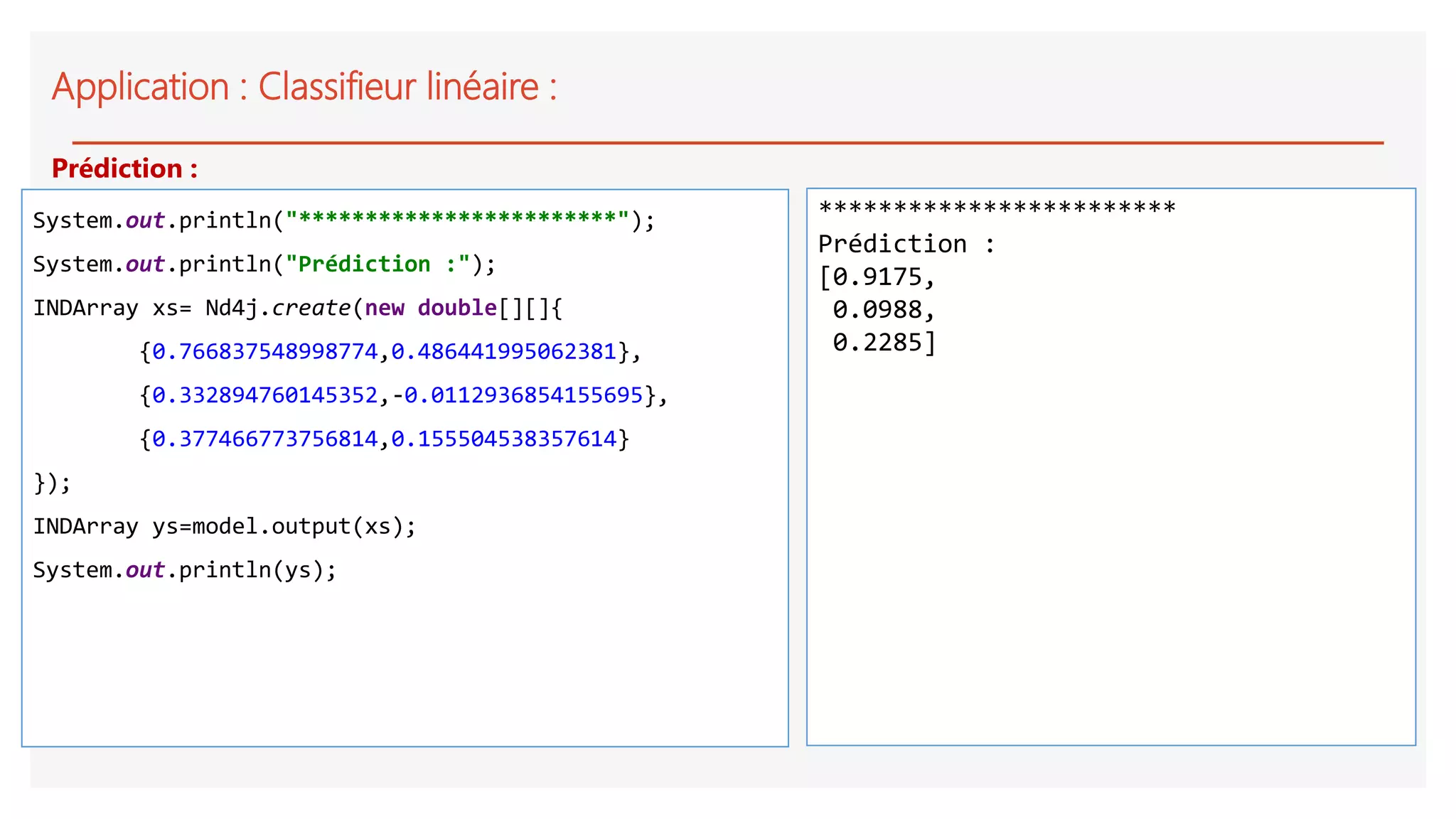Click the value 0.332894760145352

(x=265, y=395)
